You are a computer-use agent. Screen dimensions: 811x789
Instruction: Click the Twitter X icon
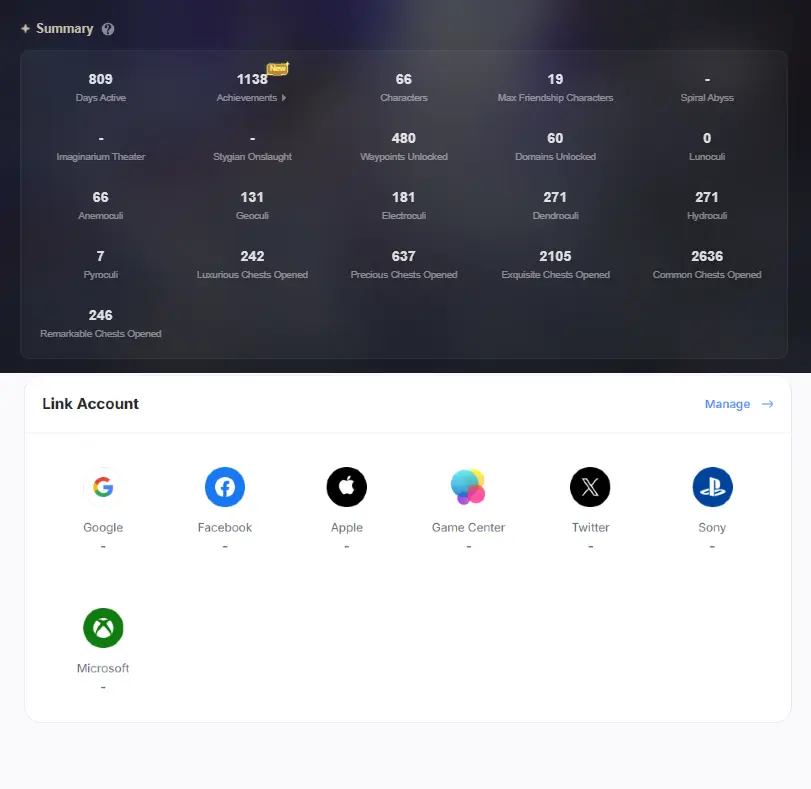590,487
